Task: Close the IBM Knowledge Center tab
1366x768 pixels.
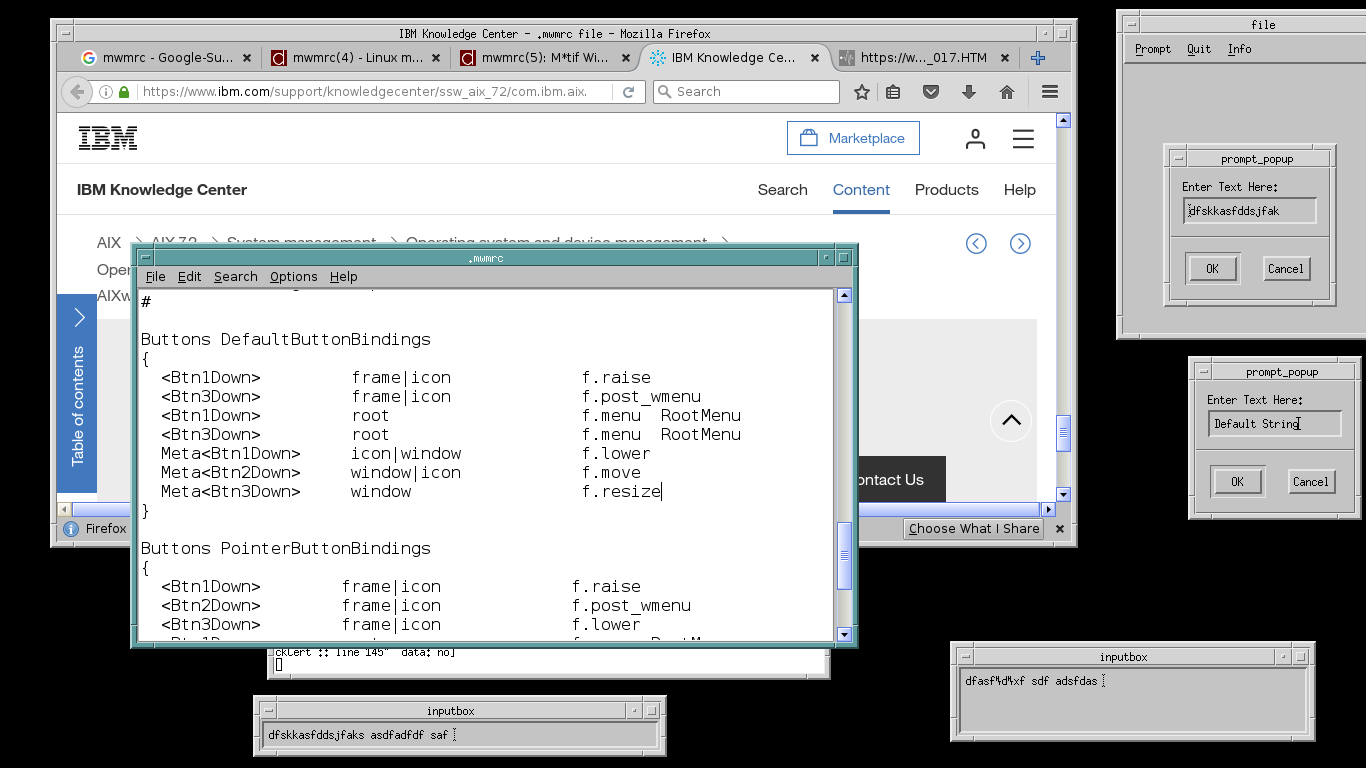Action: [815, 58]
